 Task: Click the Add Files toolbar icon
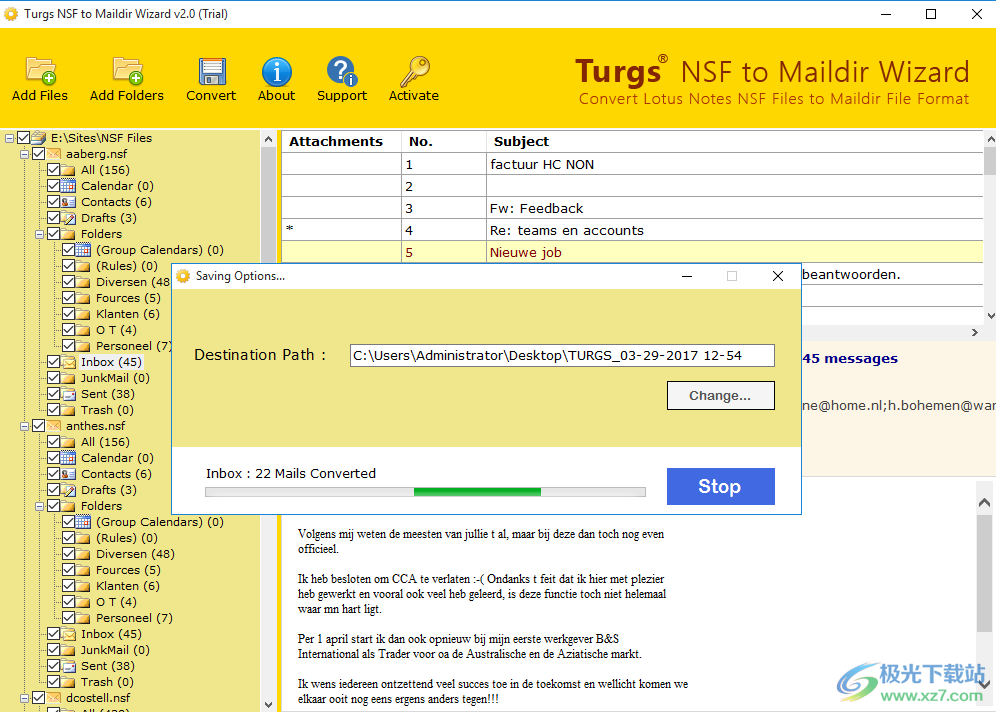pyautogui.click(x=41, y=71)
